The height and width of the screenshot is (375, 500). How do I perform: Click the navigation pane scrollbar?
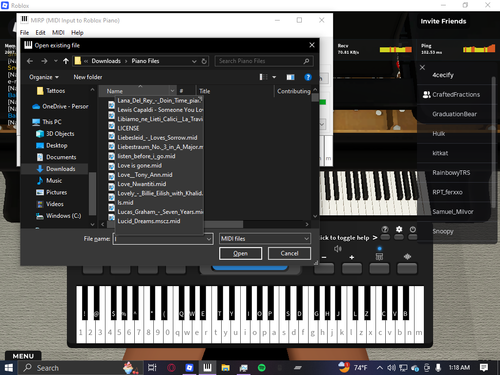pos(92,193)
